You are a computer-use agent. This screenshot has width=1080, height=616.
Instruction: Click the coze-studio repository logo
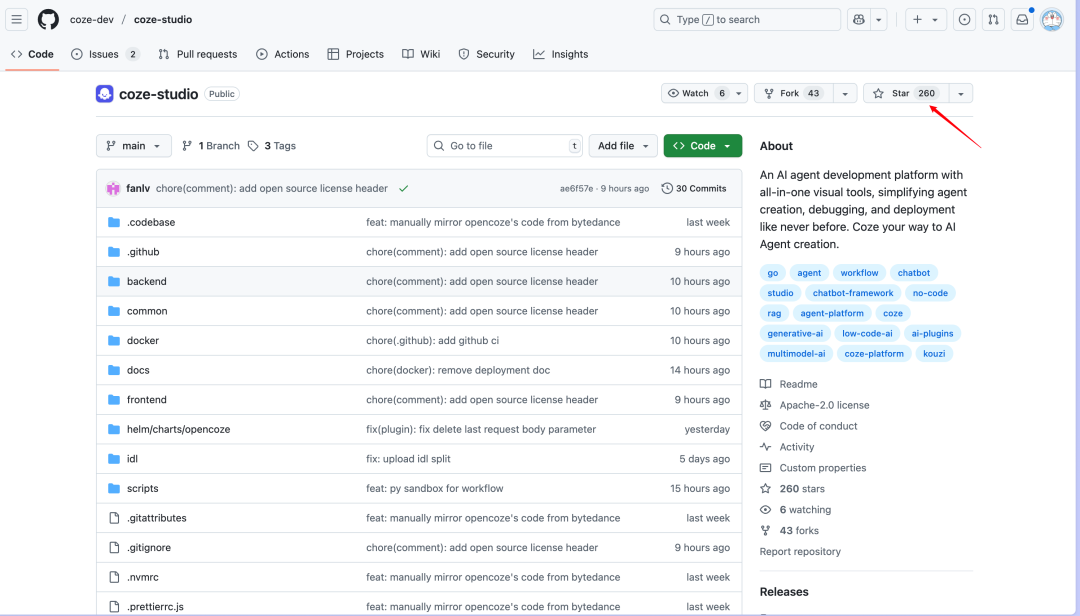[105, 94]
